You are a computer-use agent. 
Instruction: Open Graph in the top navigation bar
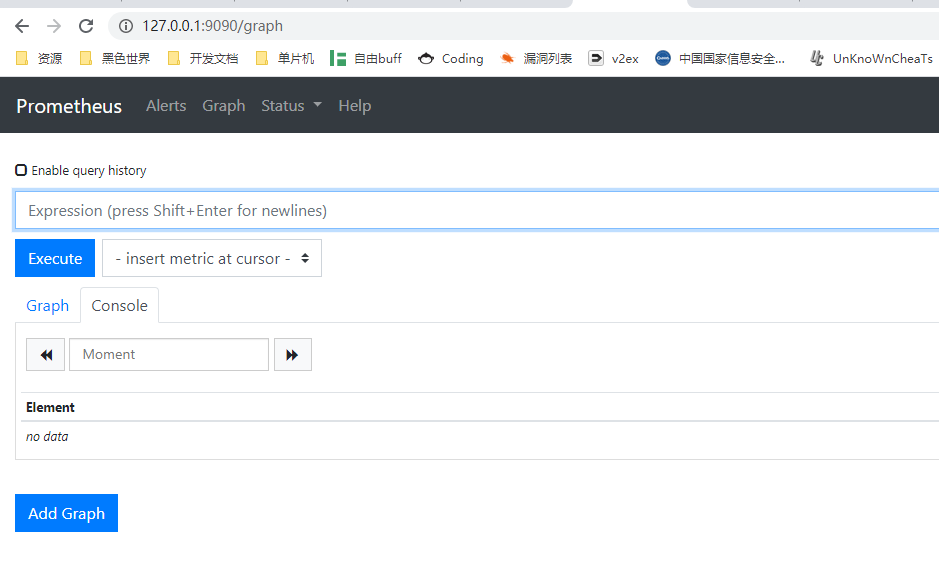pyautogui.click(x=223, y=105)
